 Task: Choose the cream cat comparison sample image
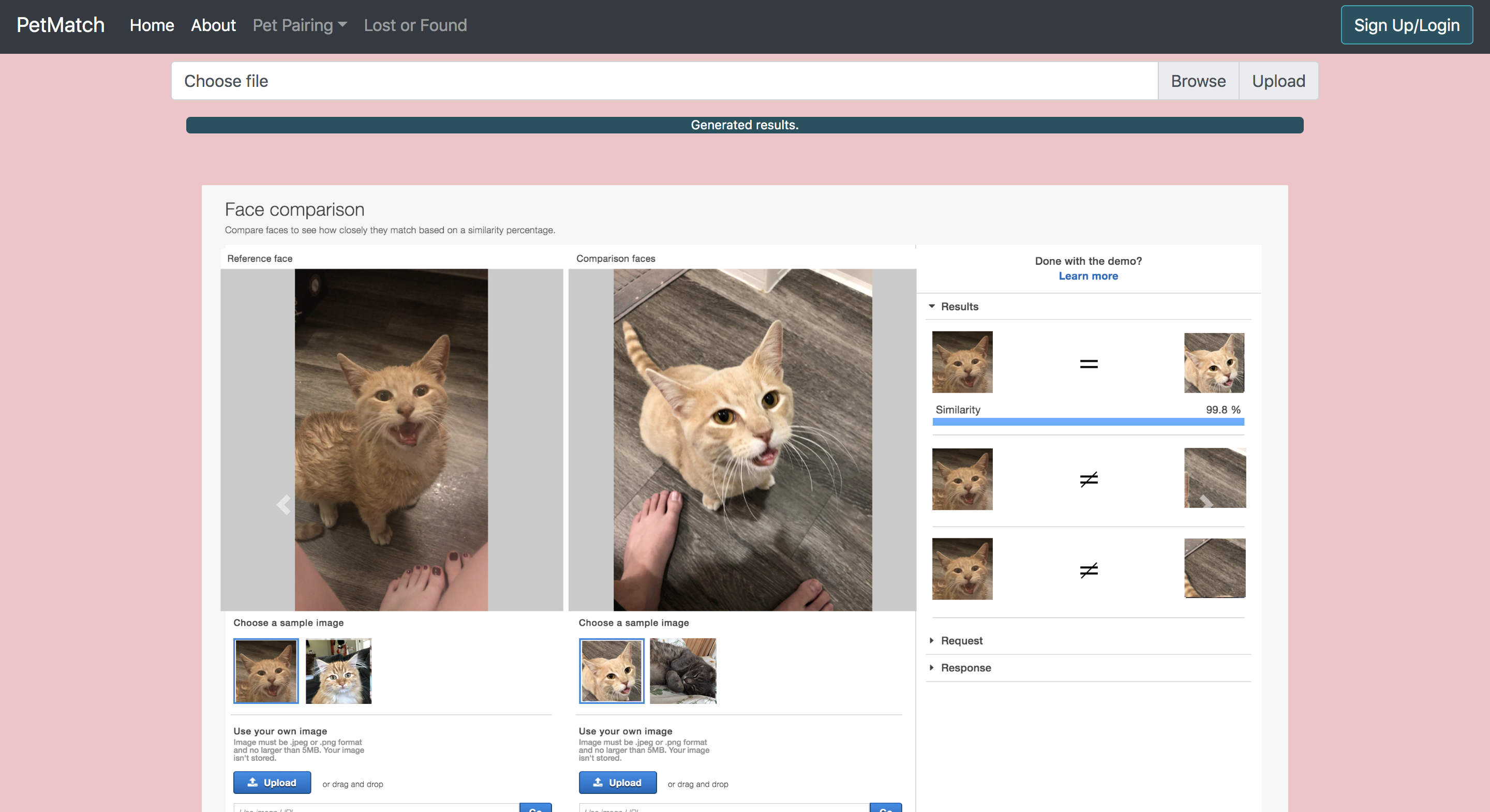(612, 671)
